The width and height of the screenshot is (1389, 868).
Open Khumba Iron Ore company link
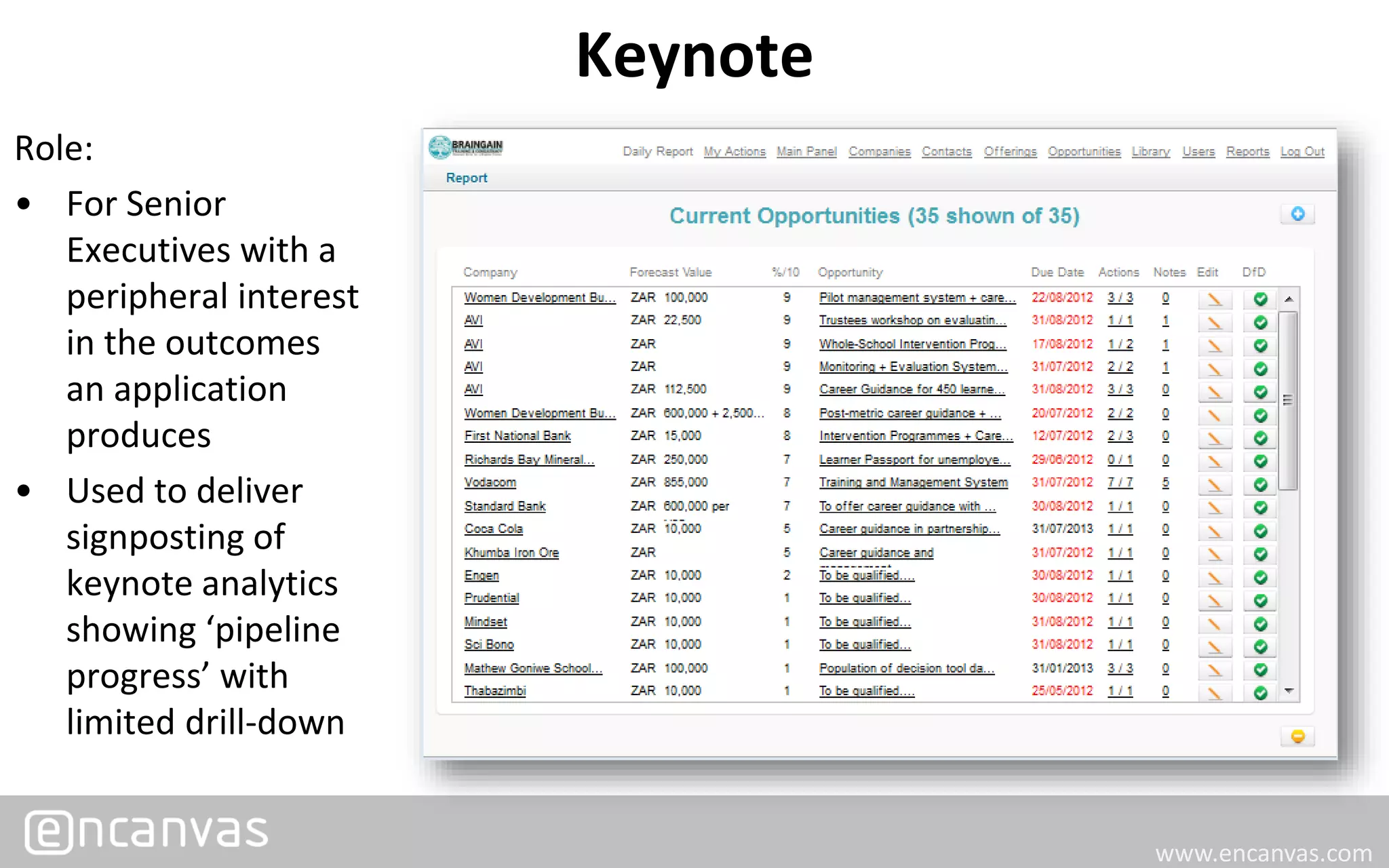(x=511, y=553)
